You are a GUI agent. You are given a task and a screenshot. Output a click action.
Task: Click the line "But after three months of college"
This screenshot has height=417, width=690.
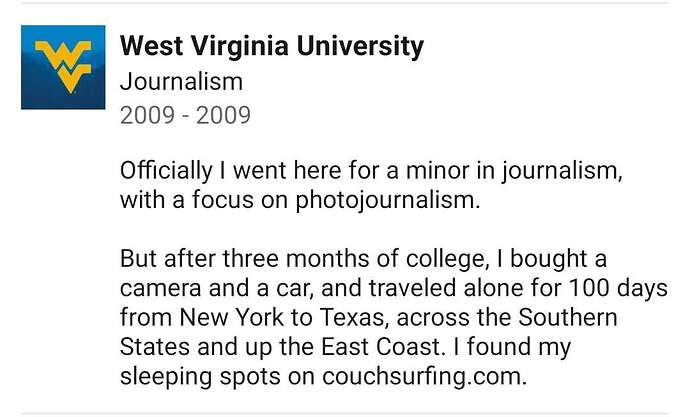pos(363,259)
